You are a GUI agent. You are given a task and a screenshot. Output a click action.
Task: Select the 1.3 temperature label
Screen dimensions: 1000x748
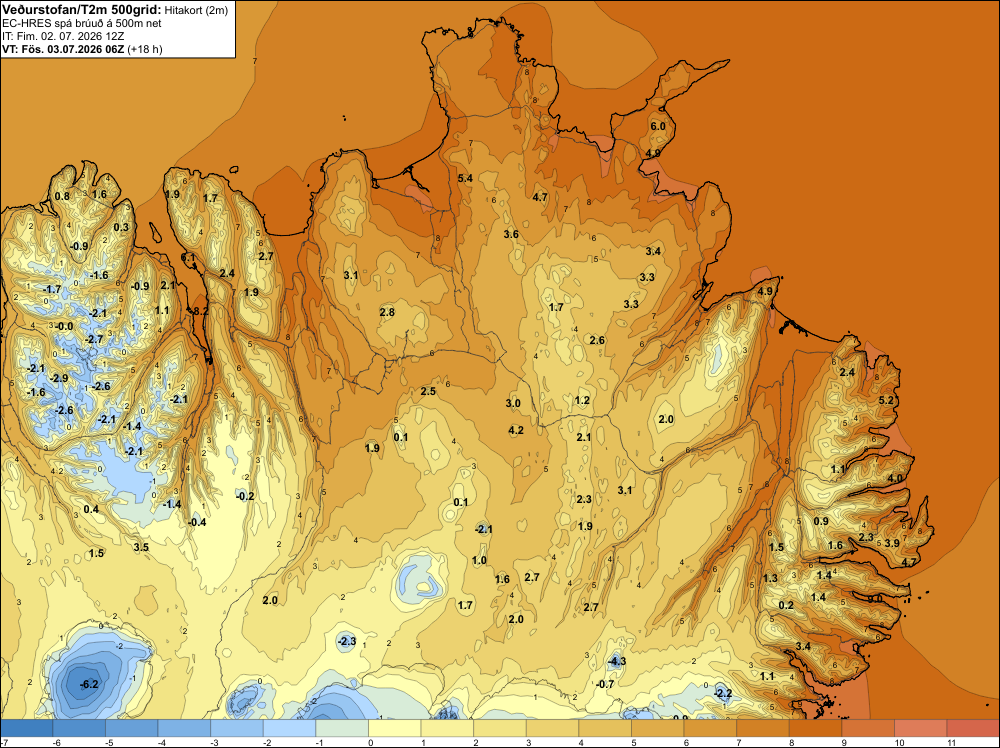pos(770,578)
